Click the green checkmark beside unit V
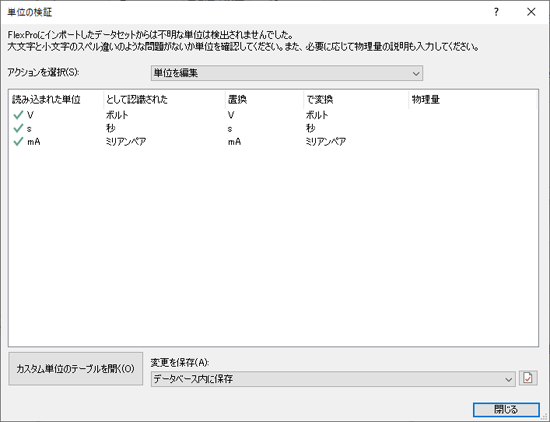Image resolution: width=550 pixels, height=422 pixels. click(18, 115)
